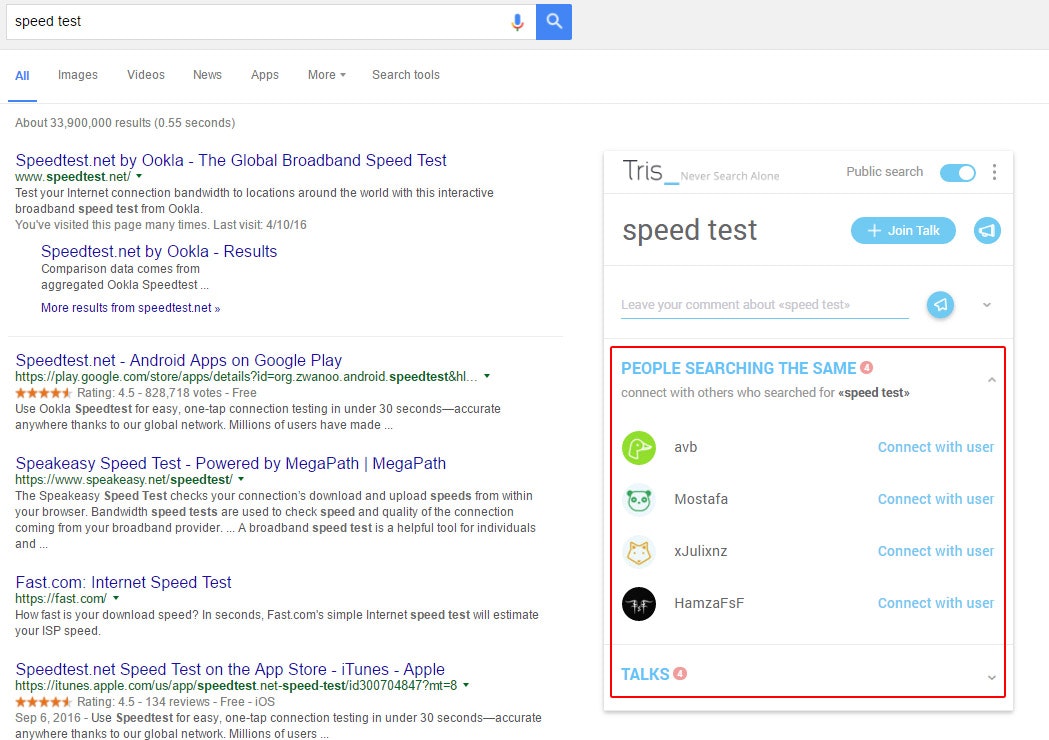Click HamzaFsF's black avatar

pos(639,604)
